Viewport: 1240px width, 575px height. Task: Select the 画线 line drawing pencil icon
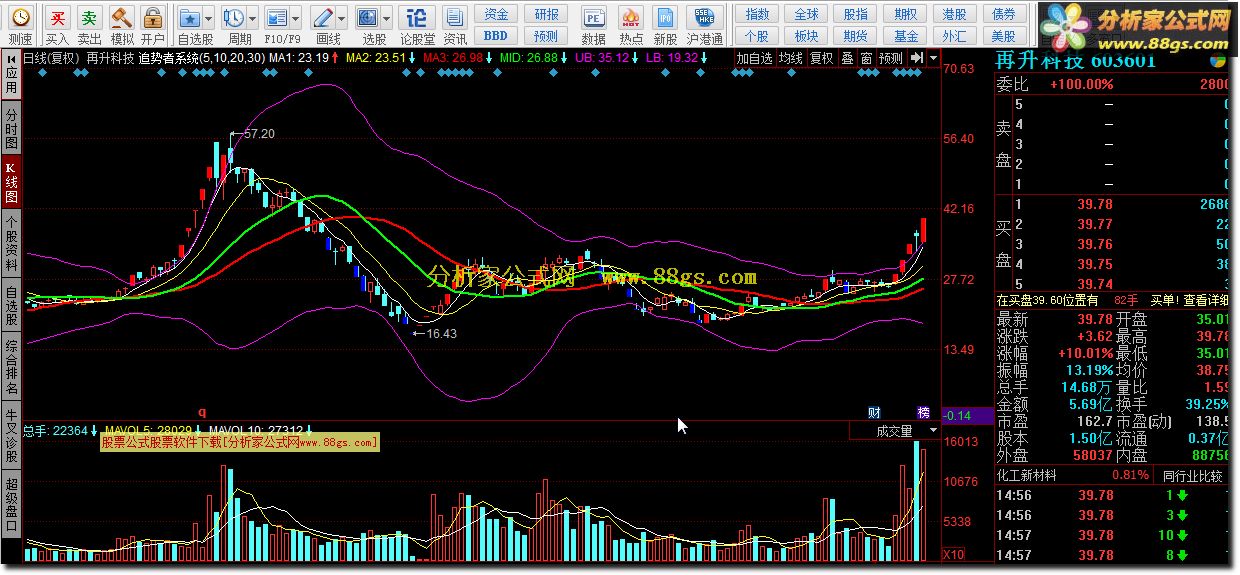coord(322,18)
